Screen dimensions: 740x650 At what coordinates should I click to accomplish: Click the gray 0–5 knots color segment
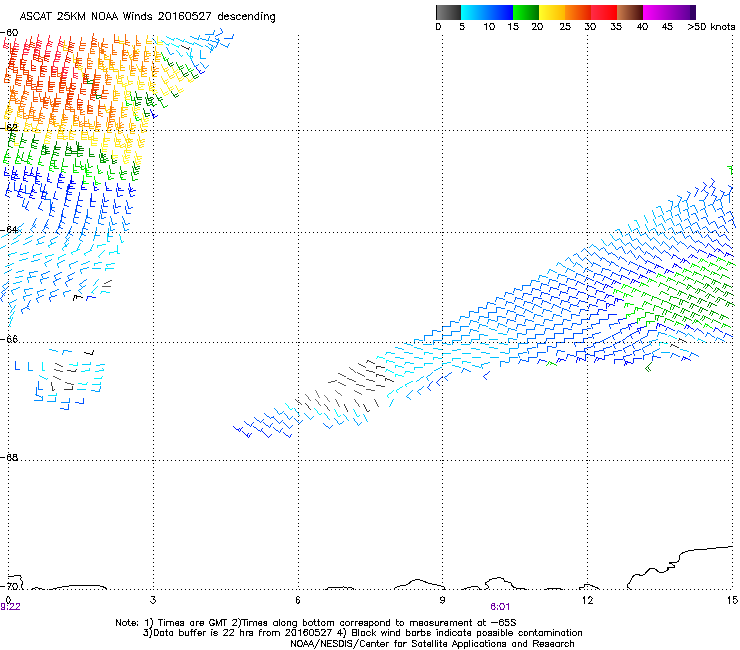coord(448,12)
